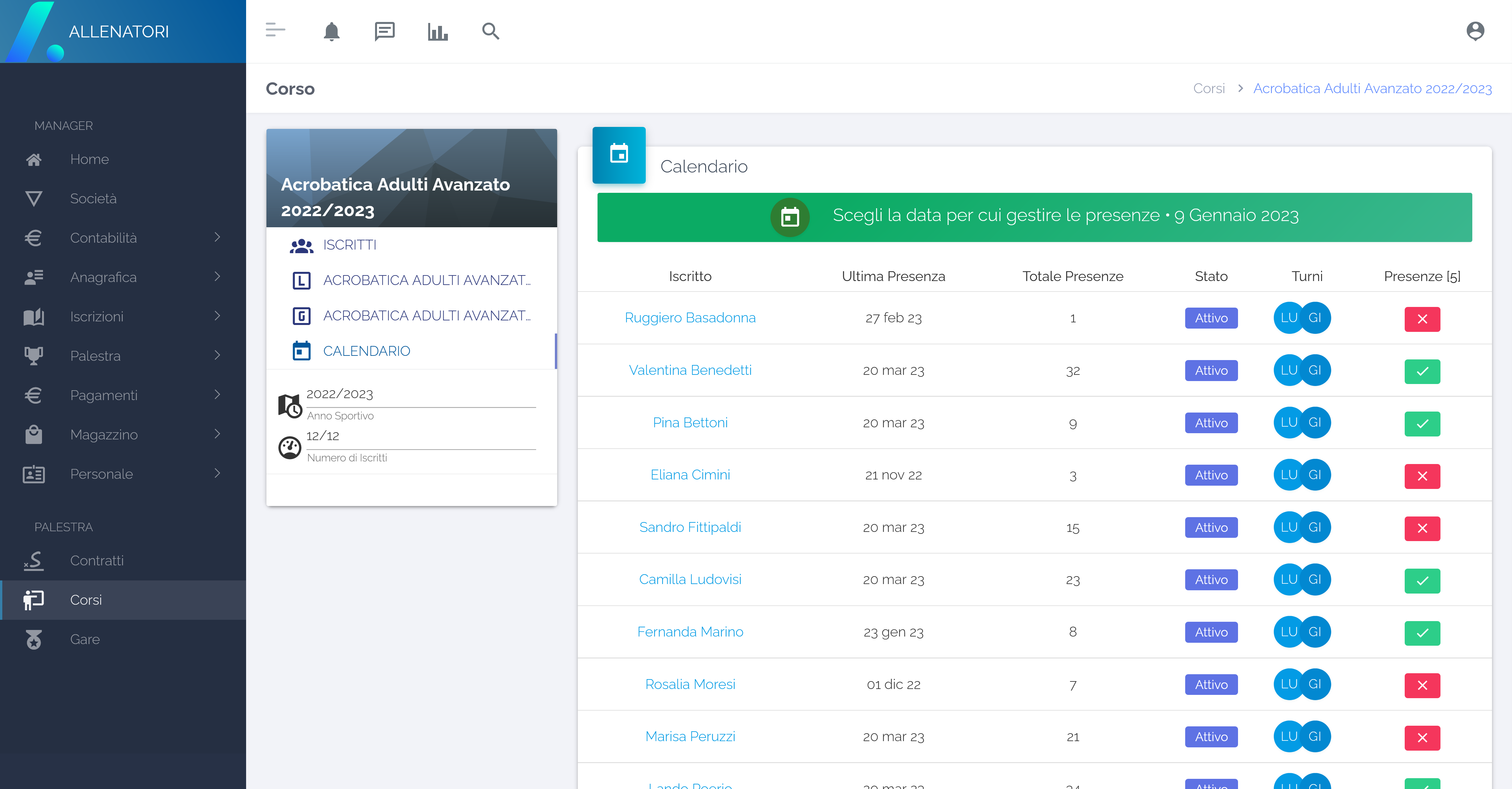Screen dimensions: 1512x789
Task: Click the blue Calendario card icon
Action: pyautogui.click(x=619, y=155)
